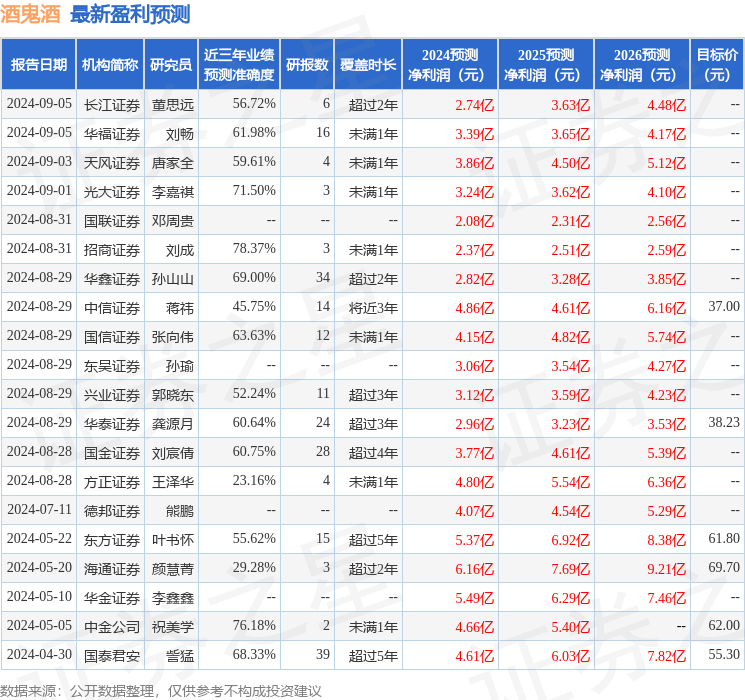Click researcher name 唐家全
Viewport: 745px width, 700px height.
point(173,163)
